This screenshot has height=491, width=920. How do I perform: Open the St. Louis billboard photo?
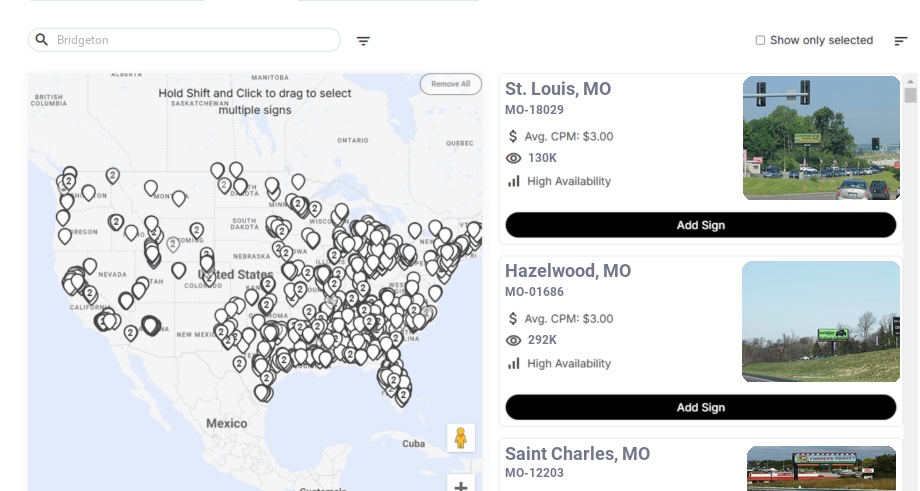821,138
